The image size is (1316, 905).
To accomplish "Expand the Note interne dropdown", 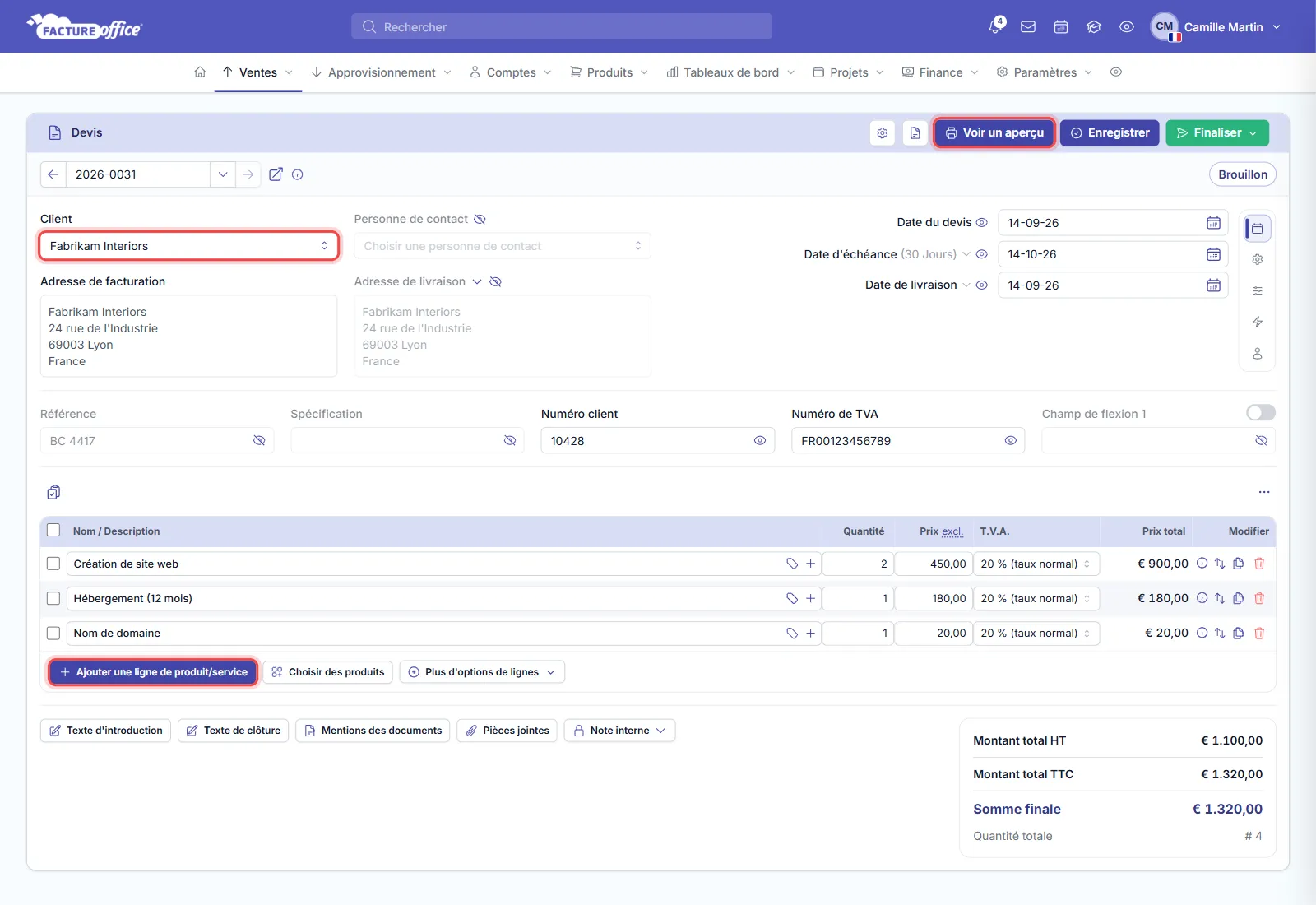I will click(619, 731).
